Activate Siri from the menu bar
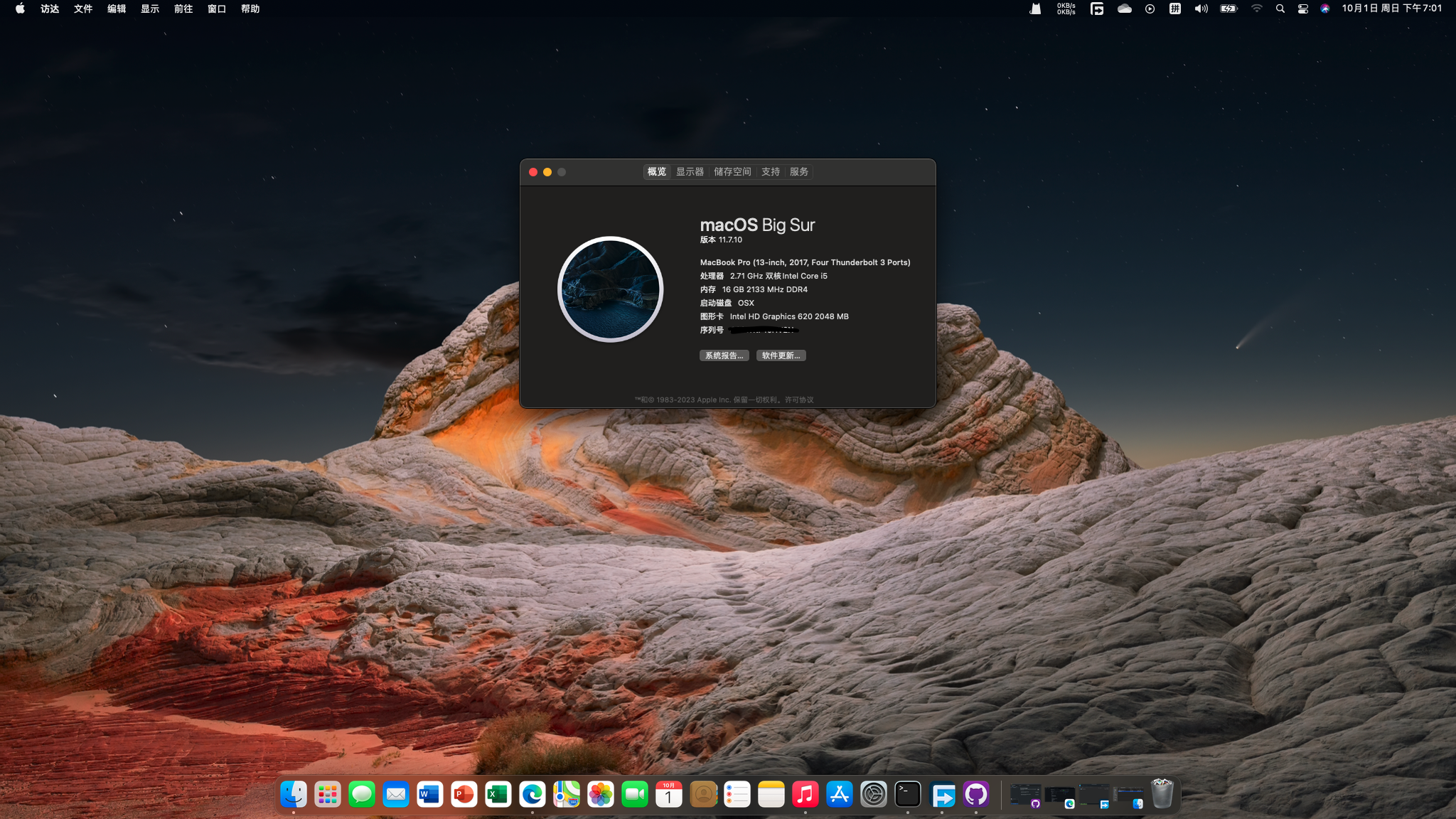1456x819 pixels. click(1325, 9)
